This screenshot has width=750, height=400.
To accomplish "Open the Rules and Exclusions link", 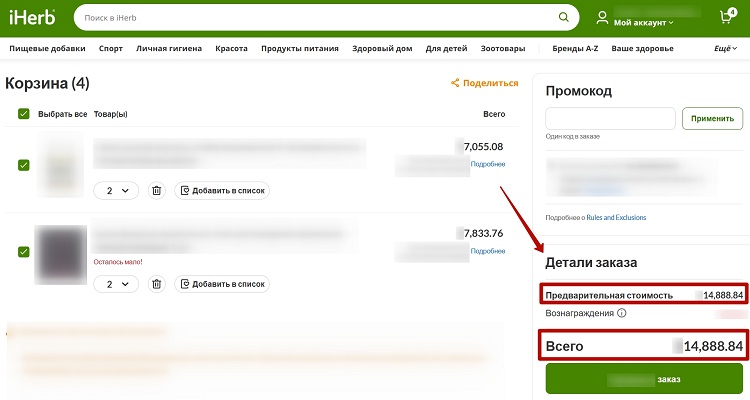I will tap(616, 217).
